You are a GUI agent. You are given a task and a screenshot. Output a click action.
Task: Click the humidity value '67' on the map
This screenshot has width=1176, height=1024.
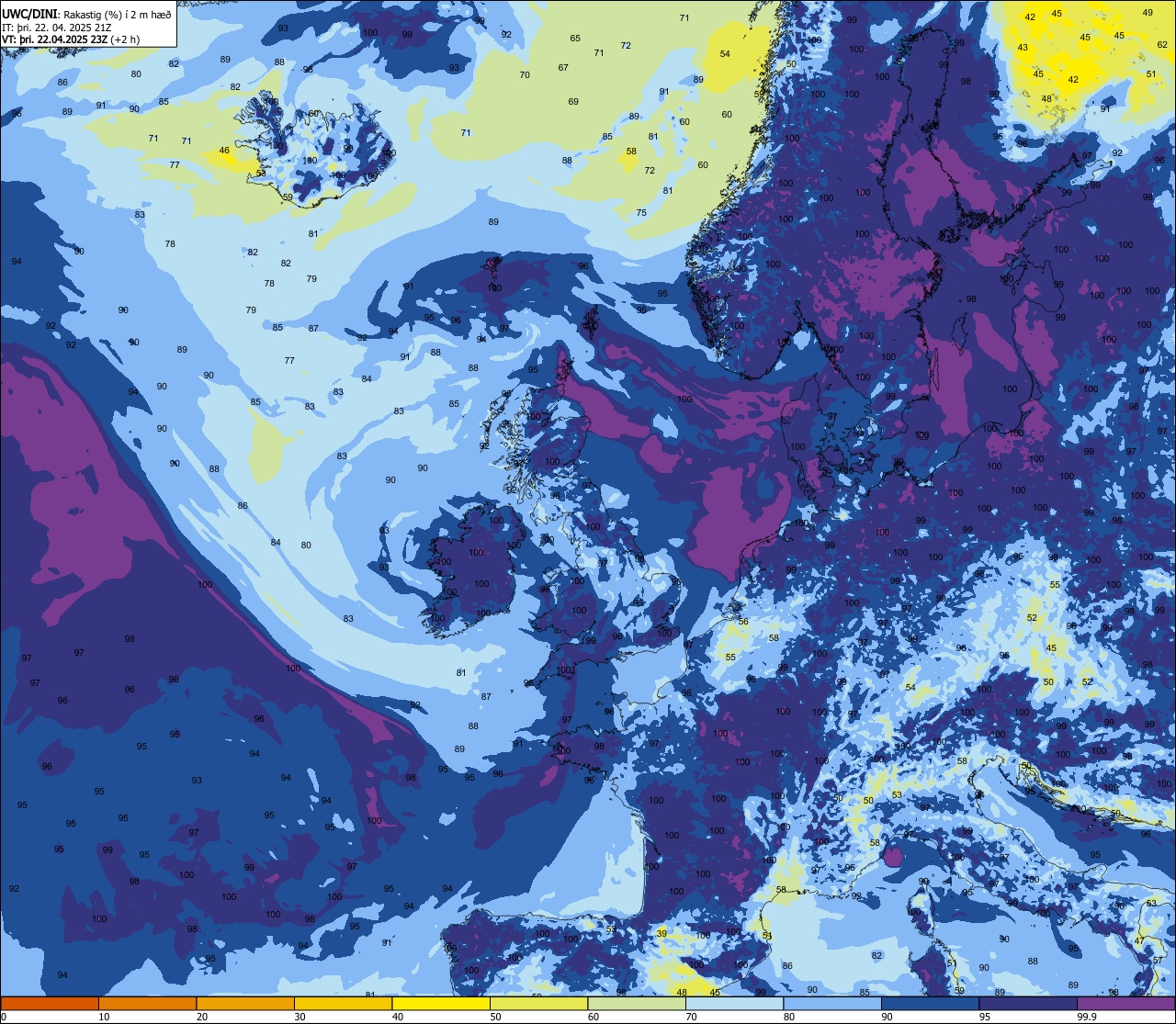tap(563, 68)
